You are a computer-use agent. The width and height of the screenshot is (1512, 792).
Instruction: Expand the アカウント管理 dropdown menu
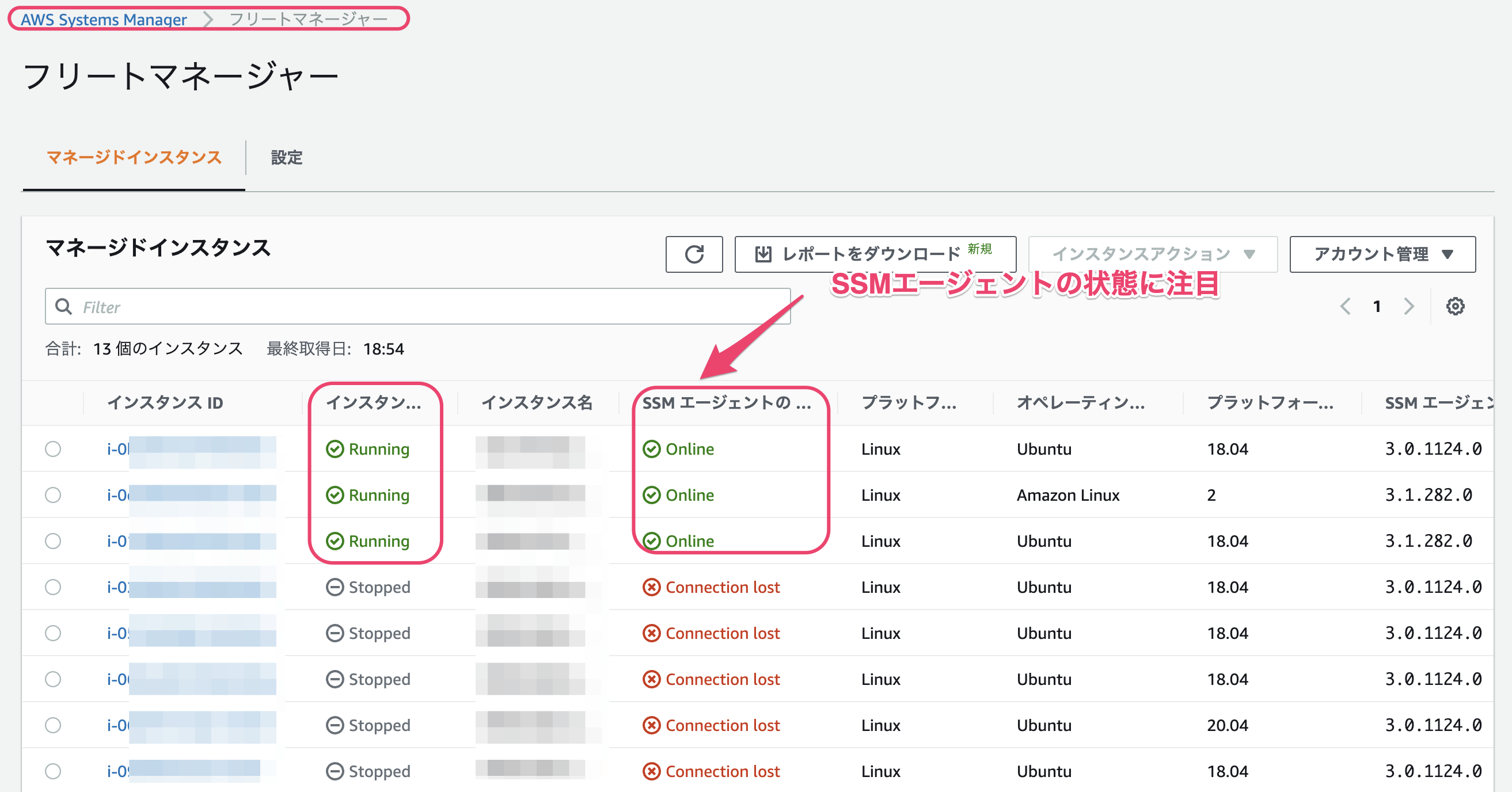[1382, 254]
